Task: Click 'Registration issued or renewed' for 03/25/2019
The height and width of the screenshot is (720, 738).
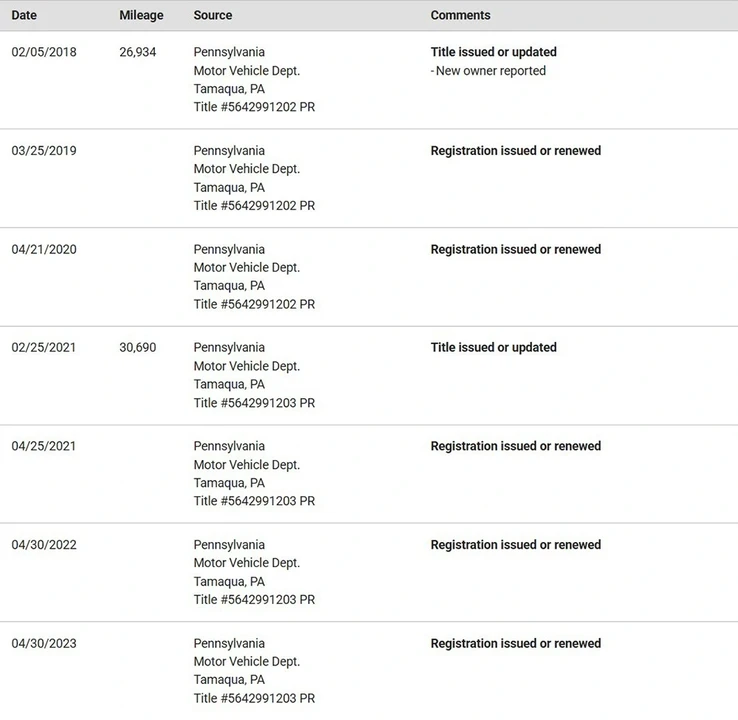Action: pos(515,151)
